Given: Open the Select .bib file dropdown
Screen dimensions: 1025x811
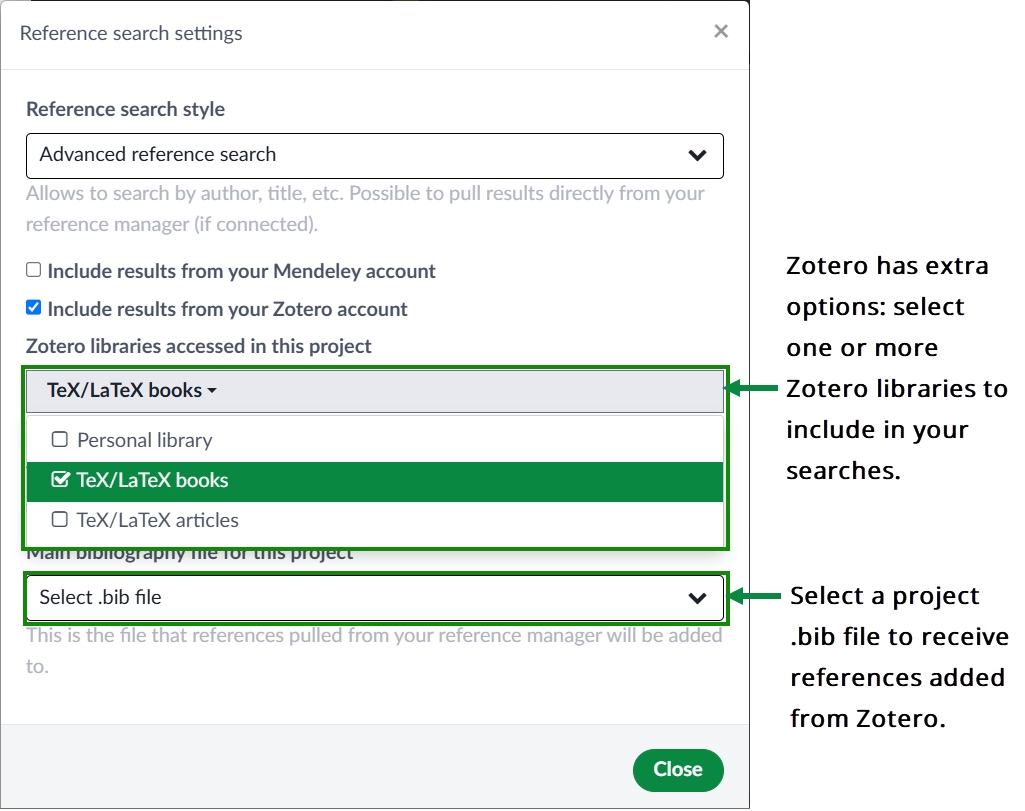Looking at the screenshot, I should coord(374,598).
